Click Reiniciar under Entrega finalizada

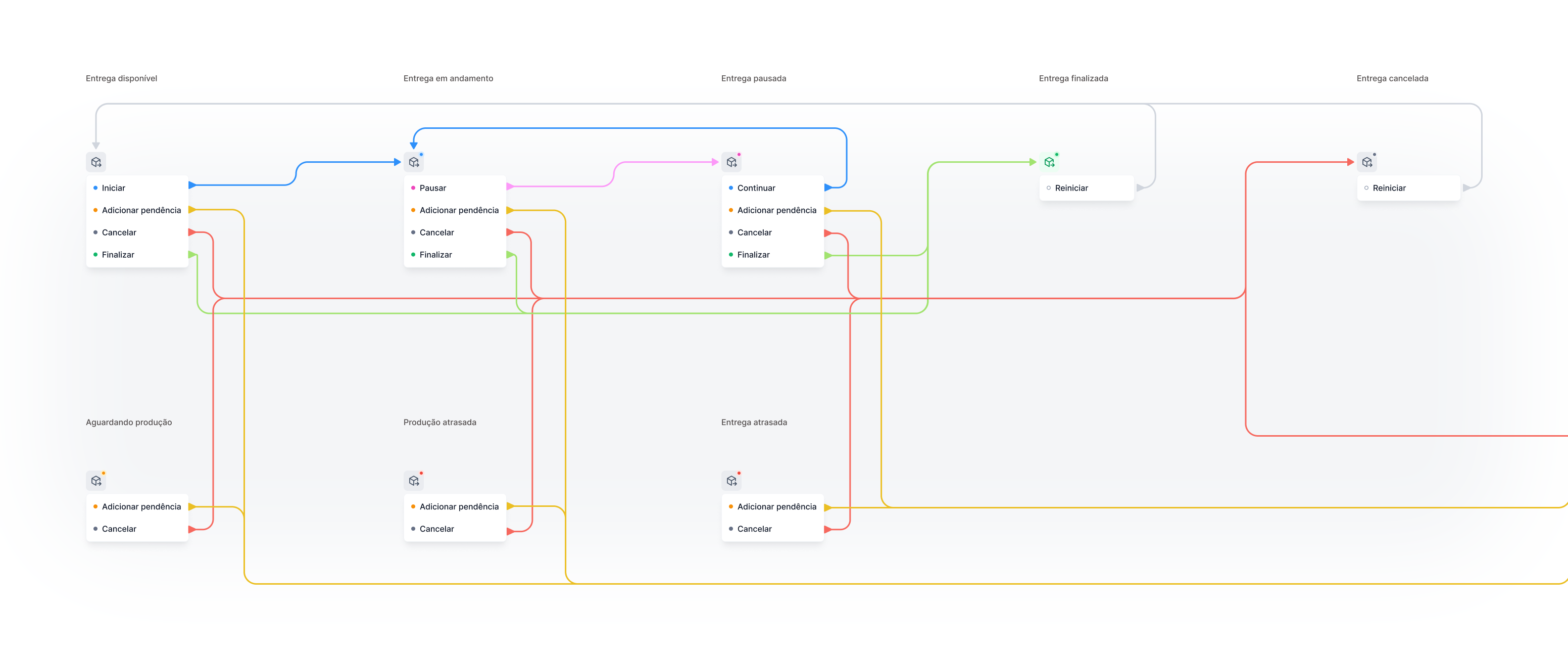pyautogui.click(x=1071, y=188)
